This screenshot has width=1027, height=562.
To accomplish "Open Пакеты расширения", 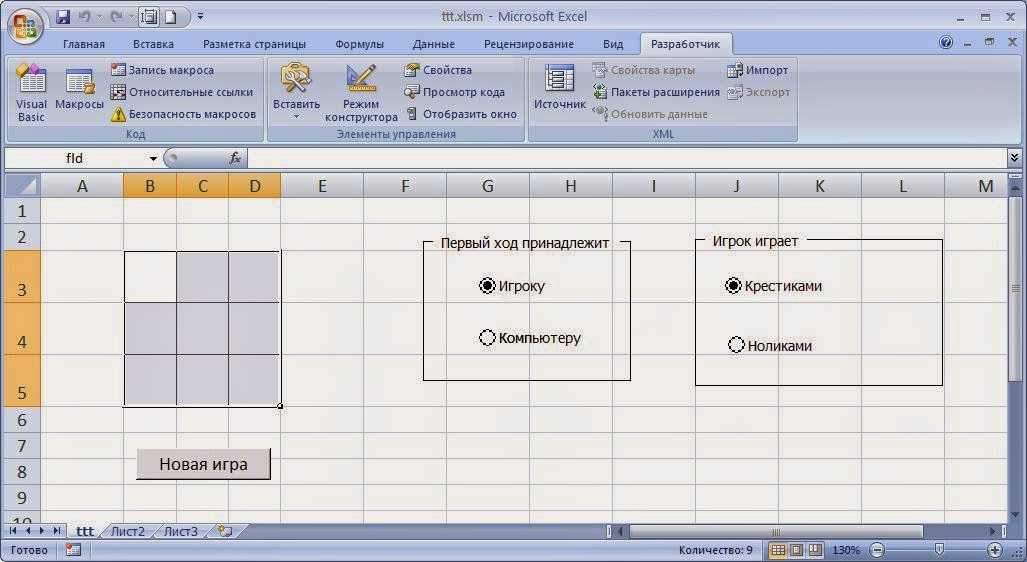I will pyautogui.click(x=656, y=92).
